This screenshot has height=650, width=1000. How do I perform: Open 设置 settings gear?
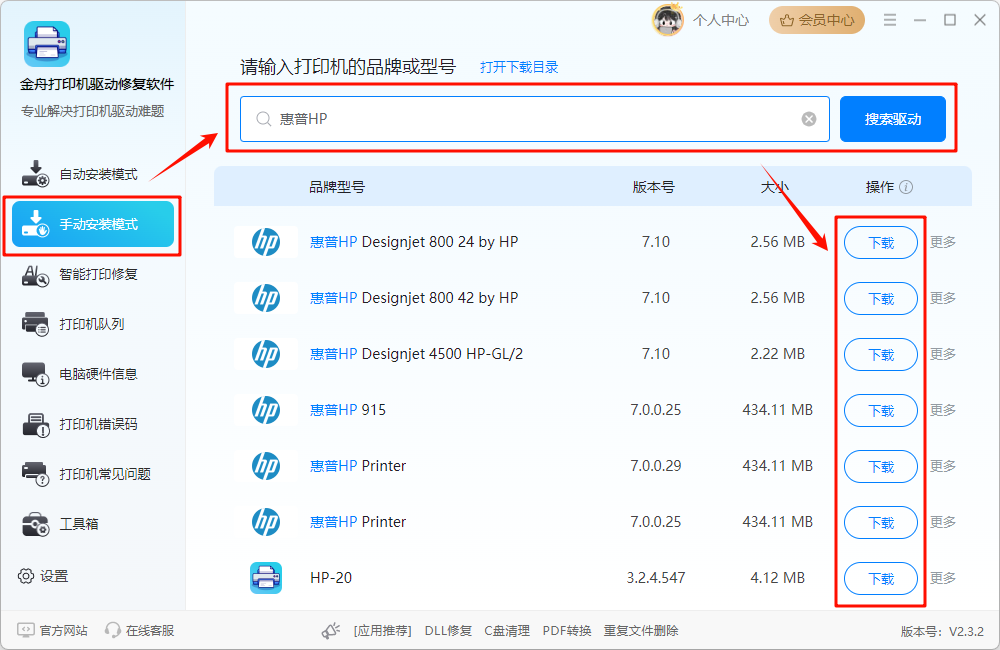tap(43, 576)
